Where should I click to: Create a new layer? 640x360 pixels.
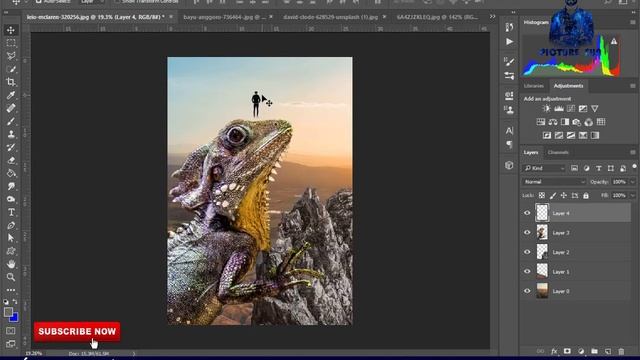tap(608, 351)
